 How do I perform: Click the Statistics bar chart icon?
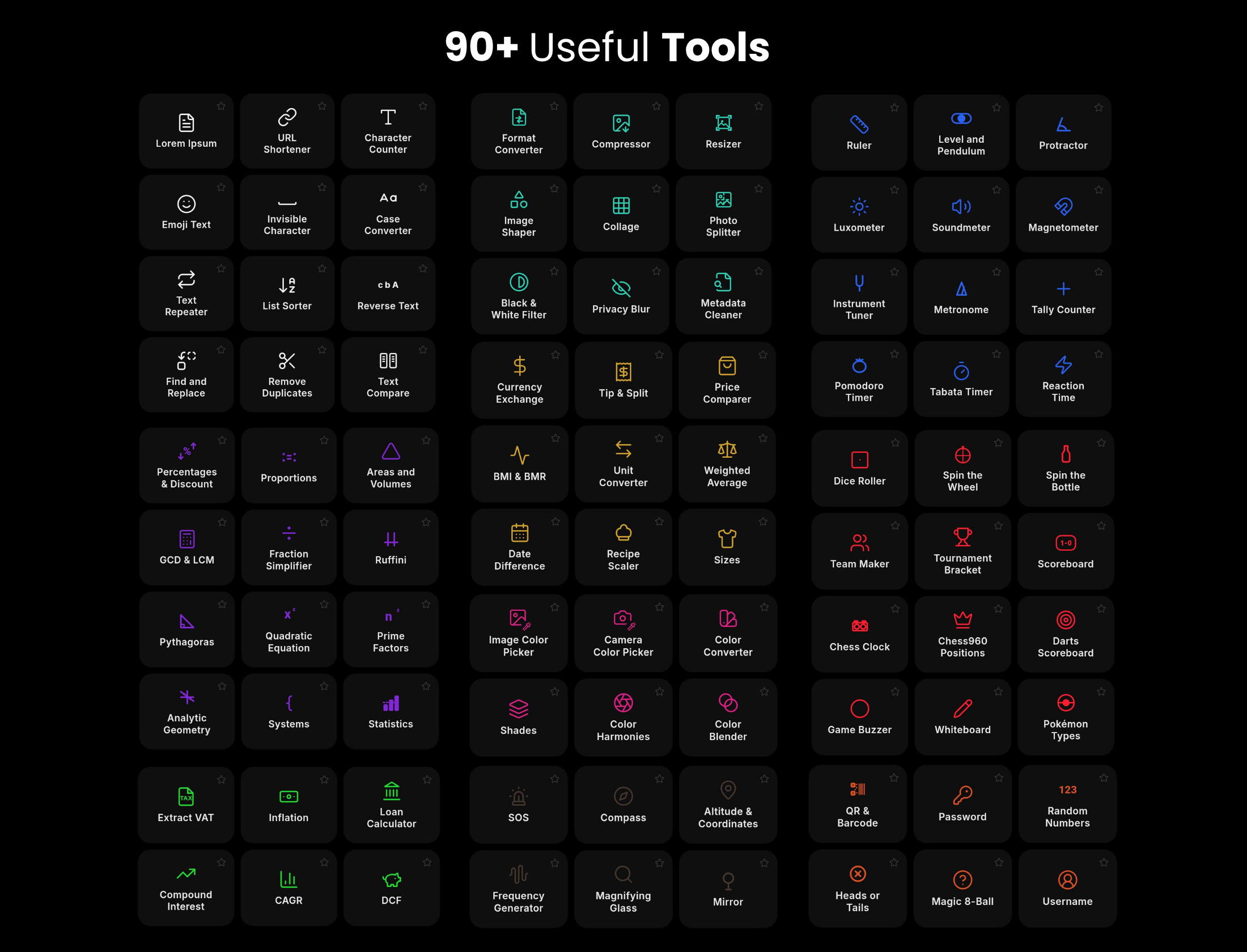click(391, 703)
